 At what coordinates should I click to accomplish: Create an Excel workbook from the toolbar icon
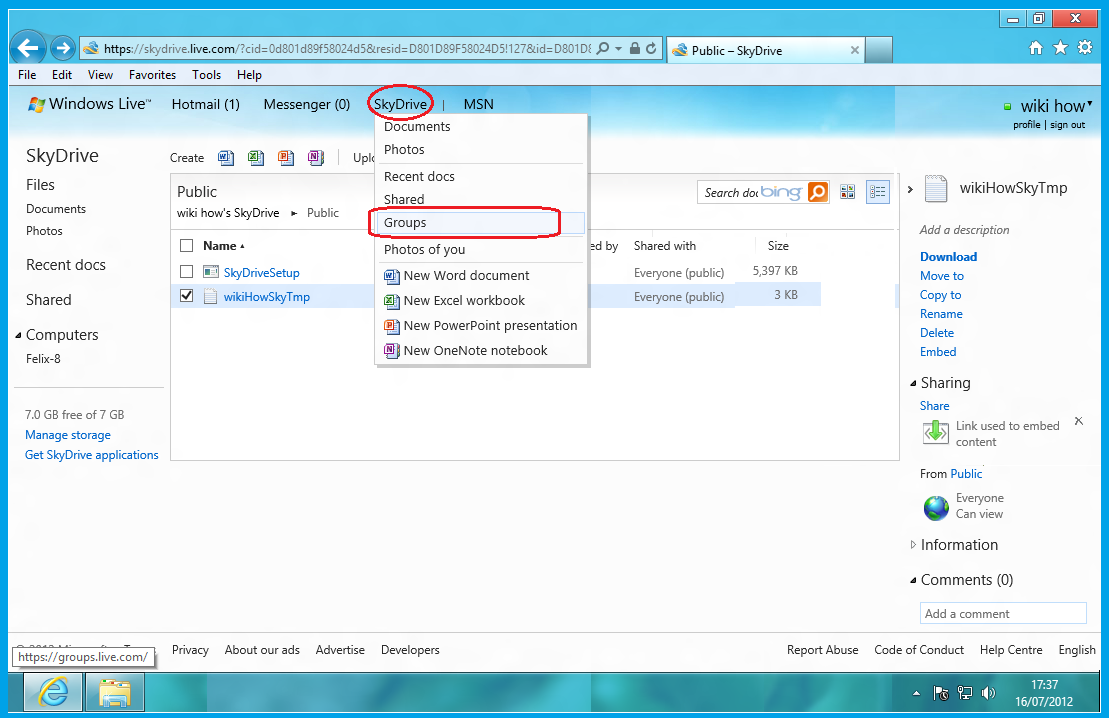pyautogui.click(x=255, y=157)
